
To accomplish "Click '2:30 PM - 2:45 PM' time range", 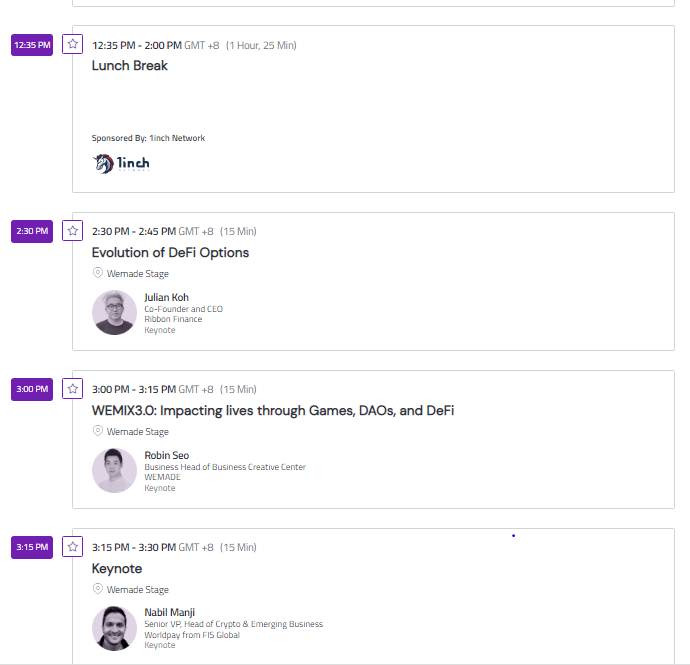I will tap(134, 231).
